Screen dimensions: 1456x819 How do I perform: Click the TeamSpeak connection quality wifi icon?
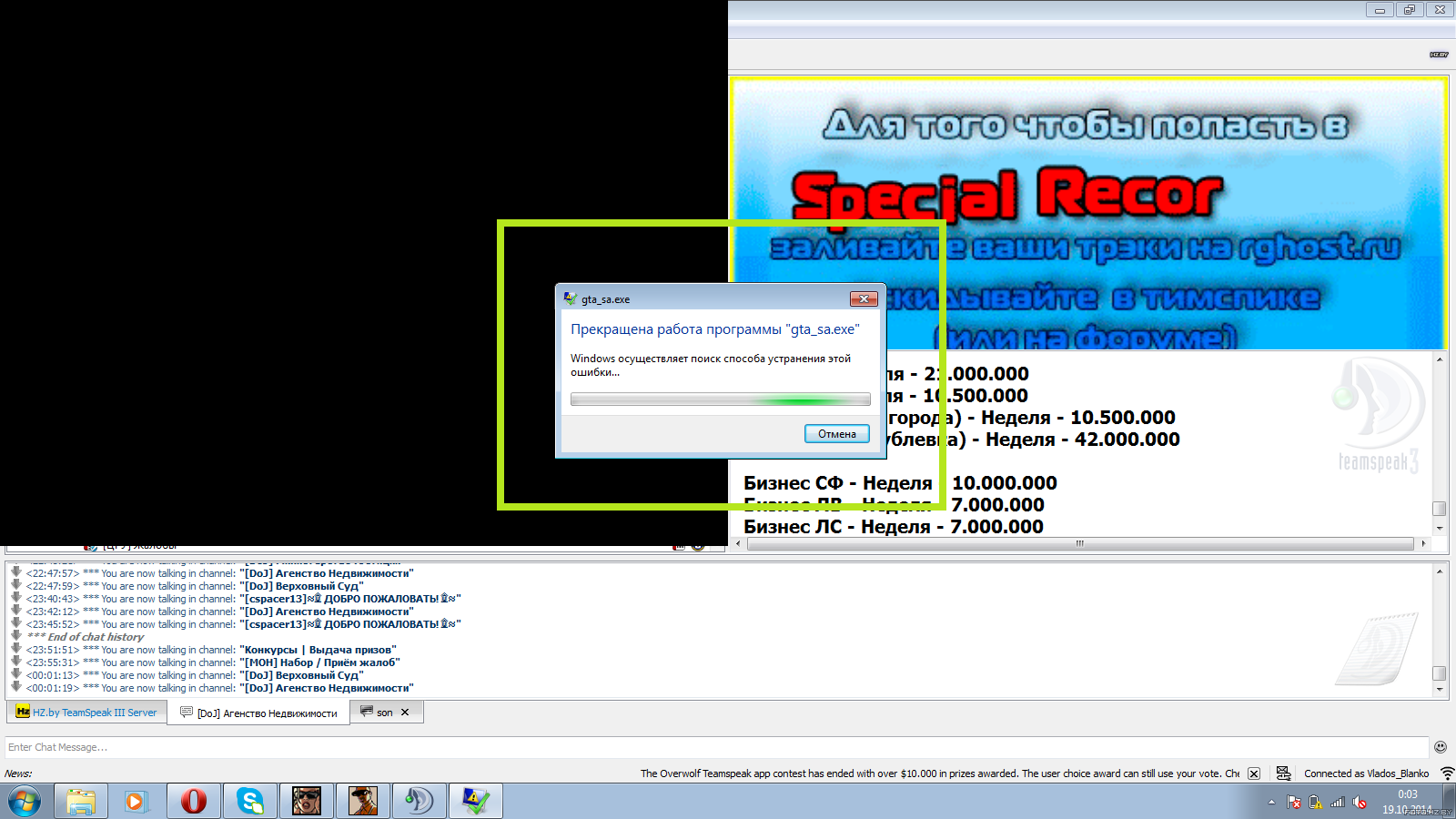(x=1447, y=773)
